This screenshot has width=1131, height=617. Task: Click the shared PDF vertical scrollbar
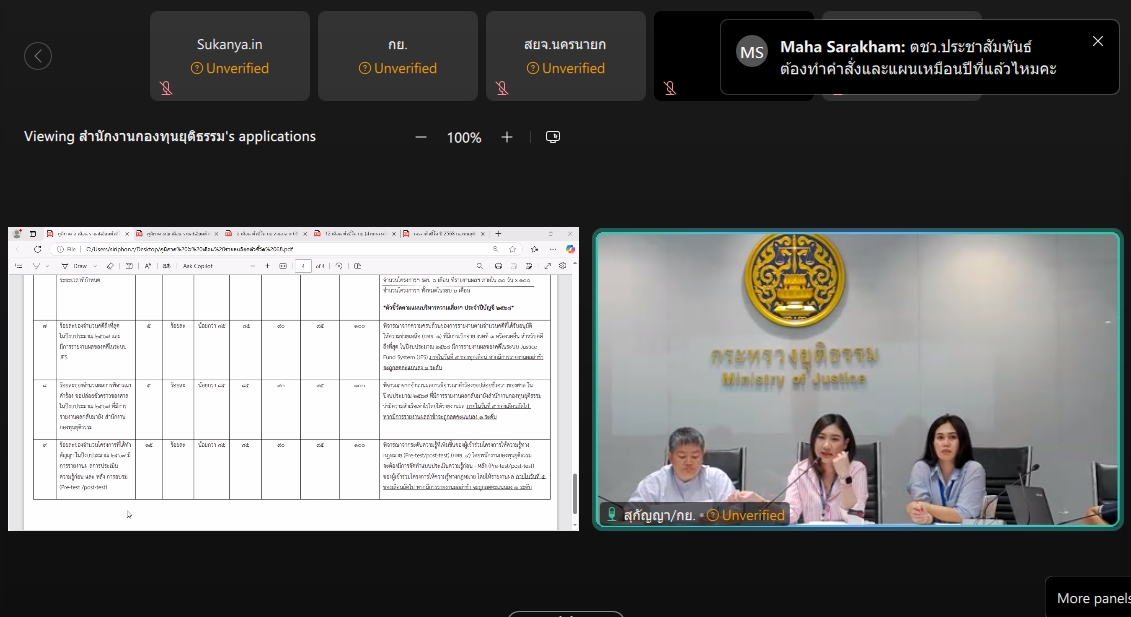(574, 493)
